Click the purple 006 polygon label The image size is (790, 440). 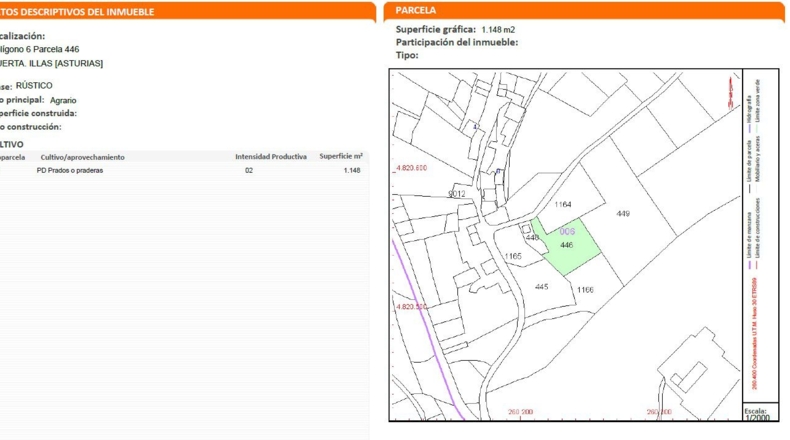click(567, 231)
